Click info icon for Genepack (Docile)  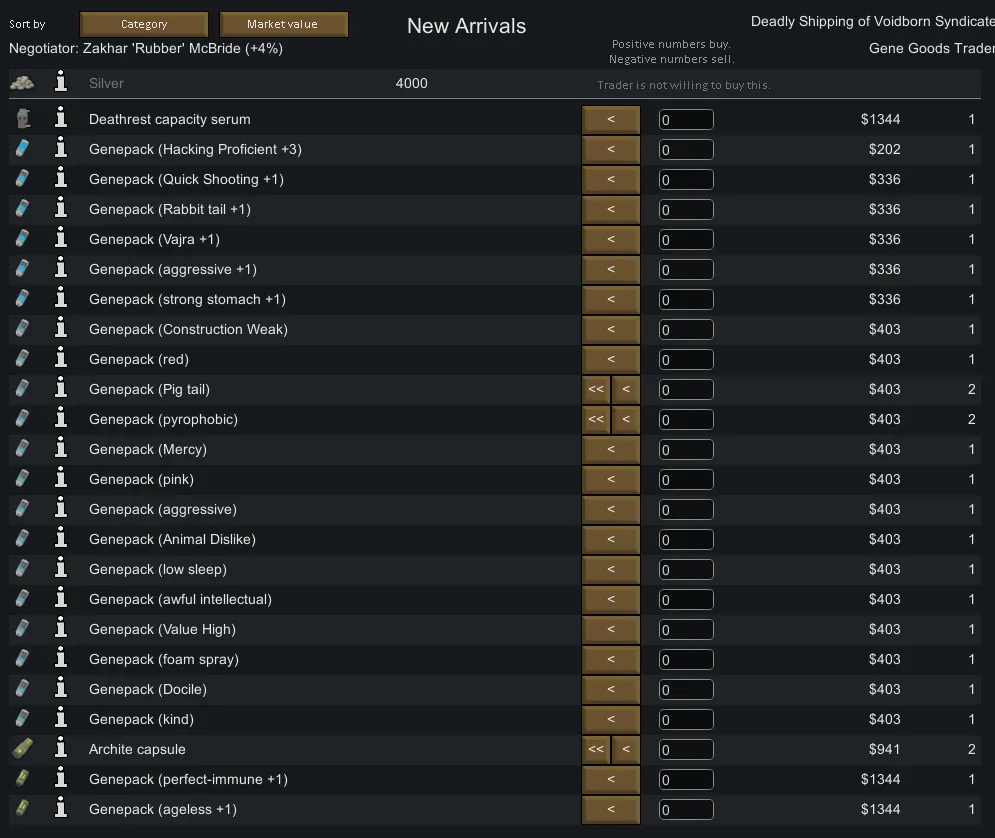point(60,689)
